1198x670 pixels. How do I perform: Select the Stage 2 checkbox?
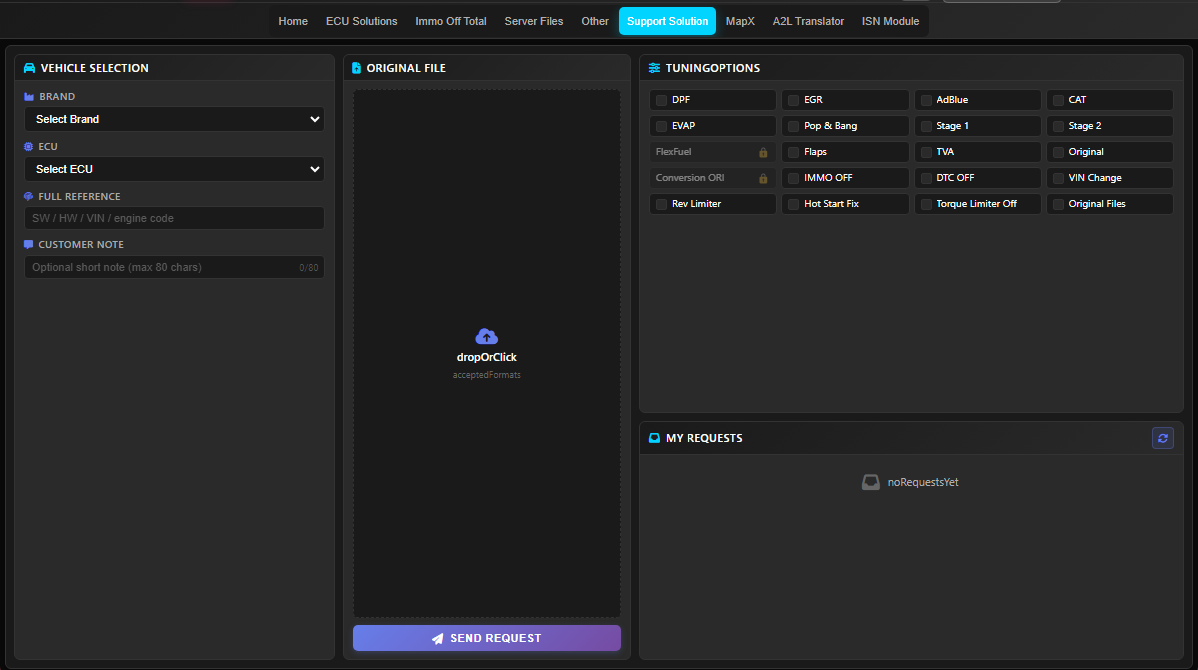1058,126
